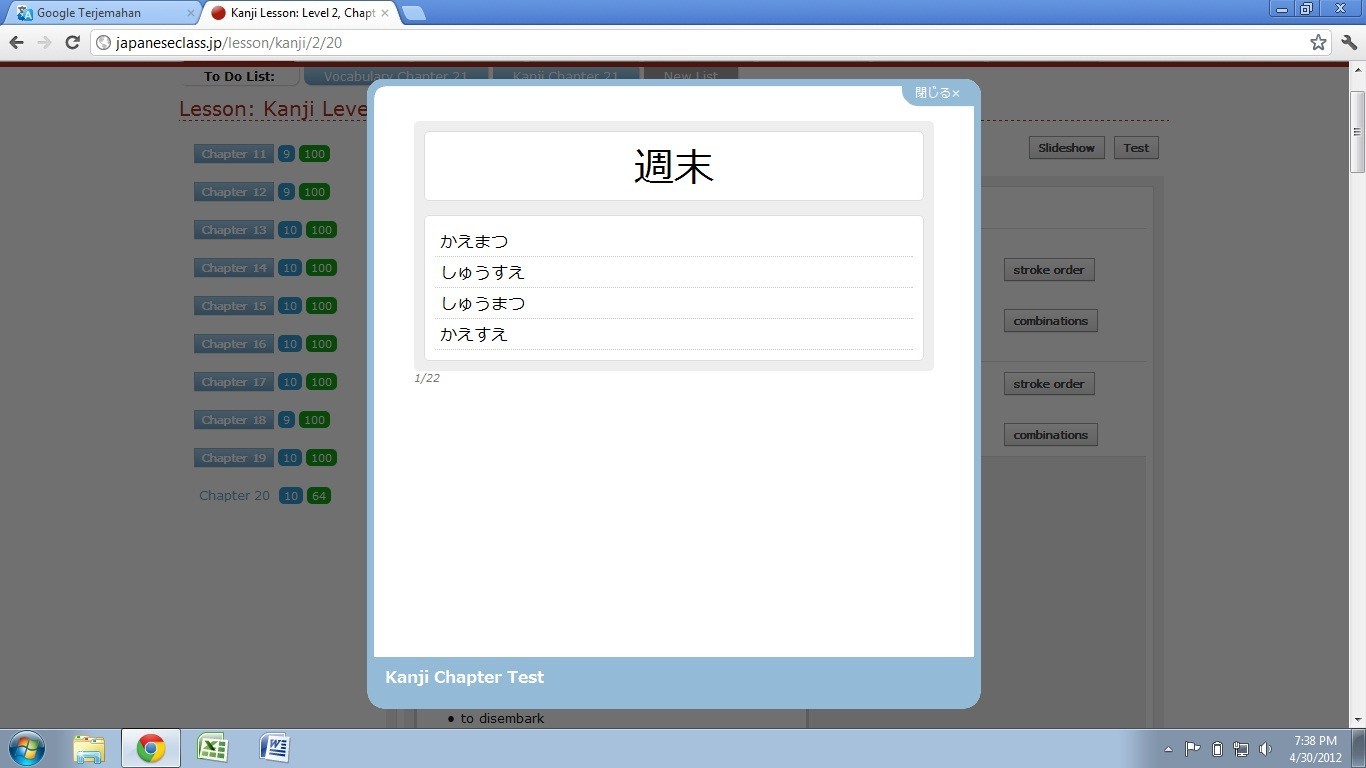
Task: Open the Chrome wrench settings menu
Action: coord(1349,42)
